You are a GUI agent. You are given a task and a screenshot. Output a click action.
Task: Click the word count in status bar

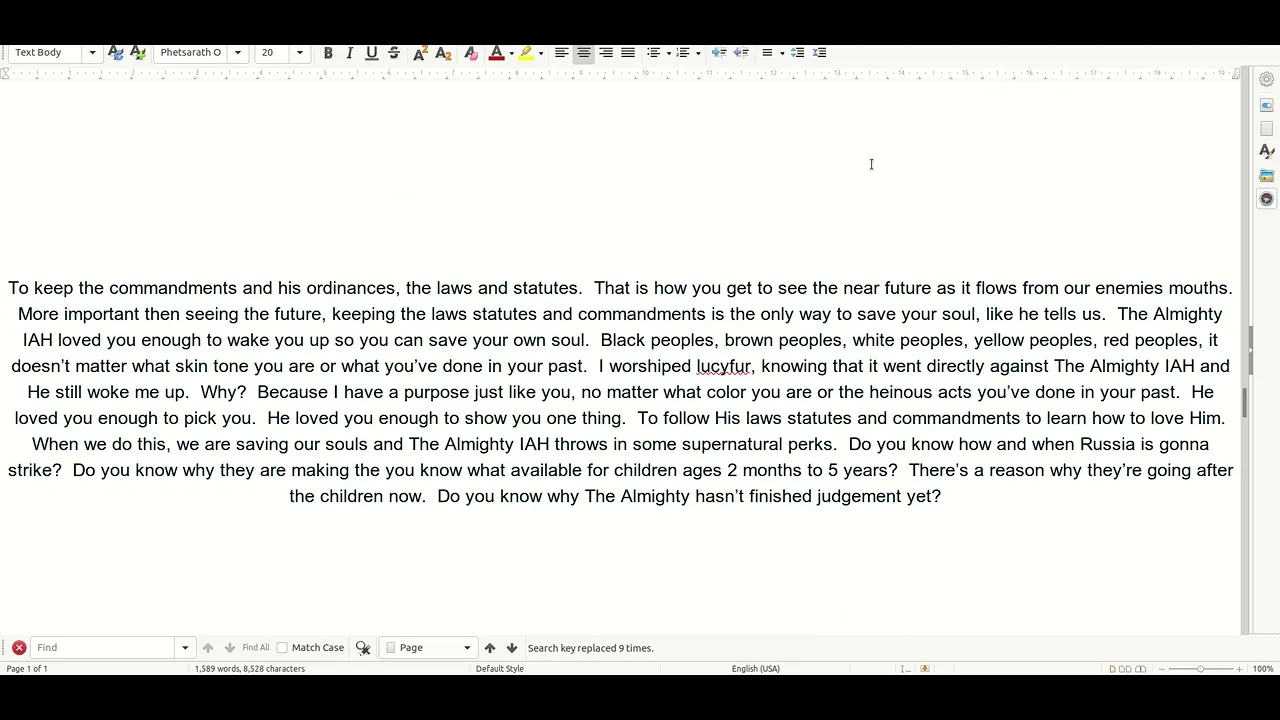pos(250,669)
